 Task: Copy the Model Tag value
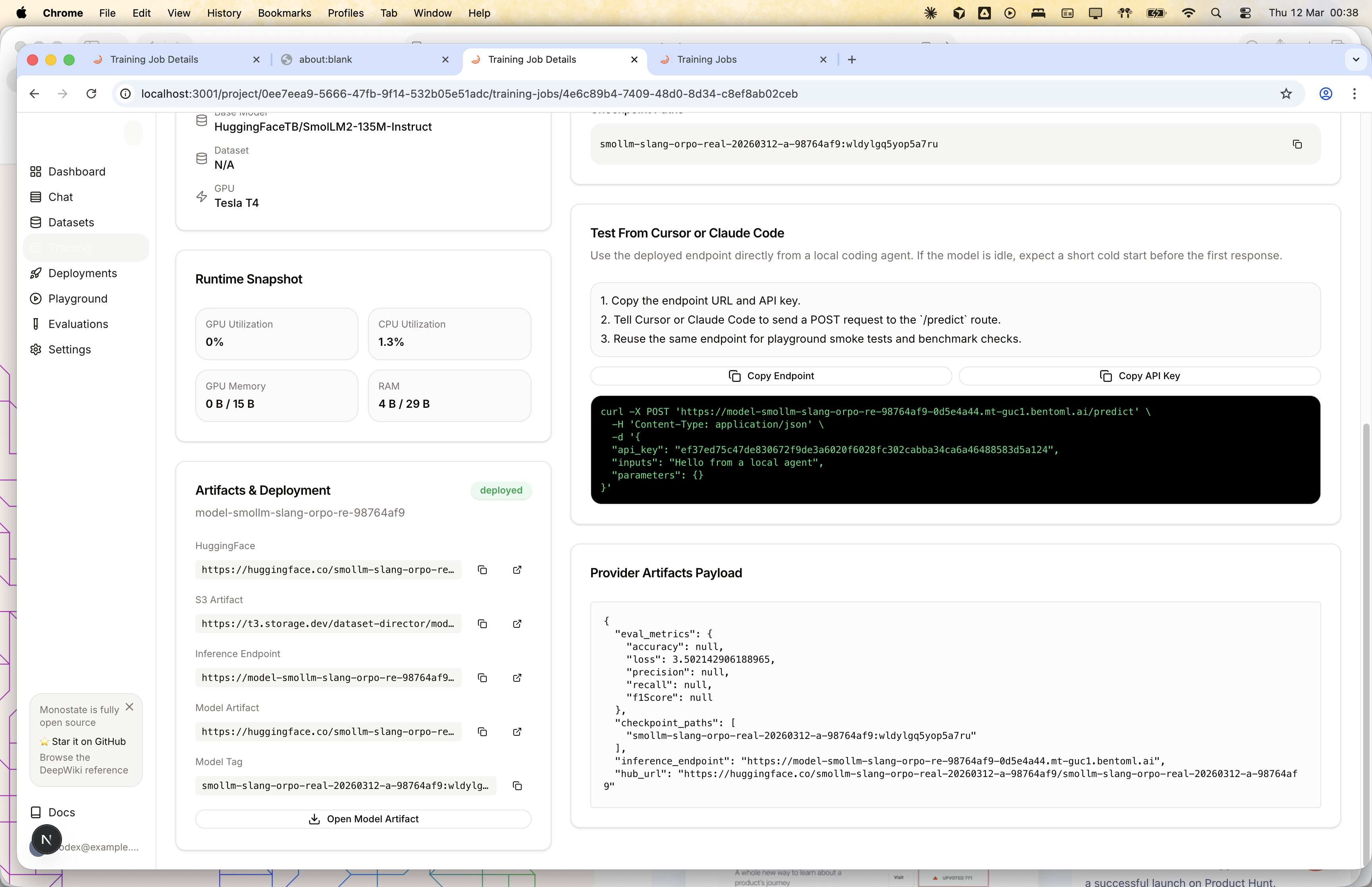(517, 786)
